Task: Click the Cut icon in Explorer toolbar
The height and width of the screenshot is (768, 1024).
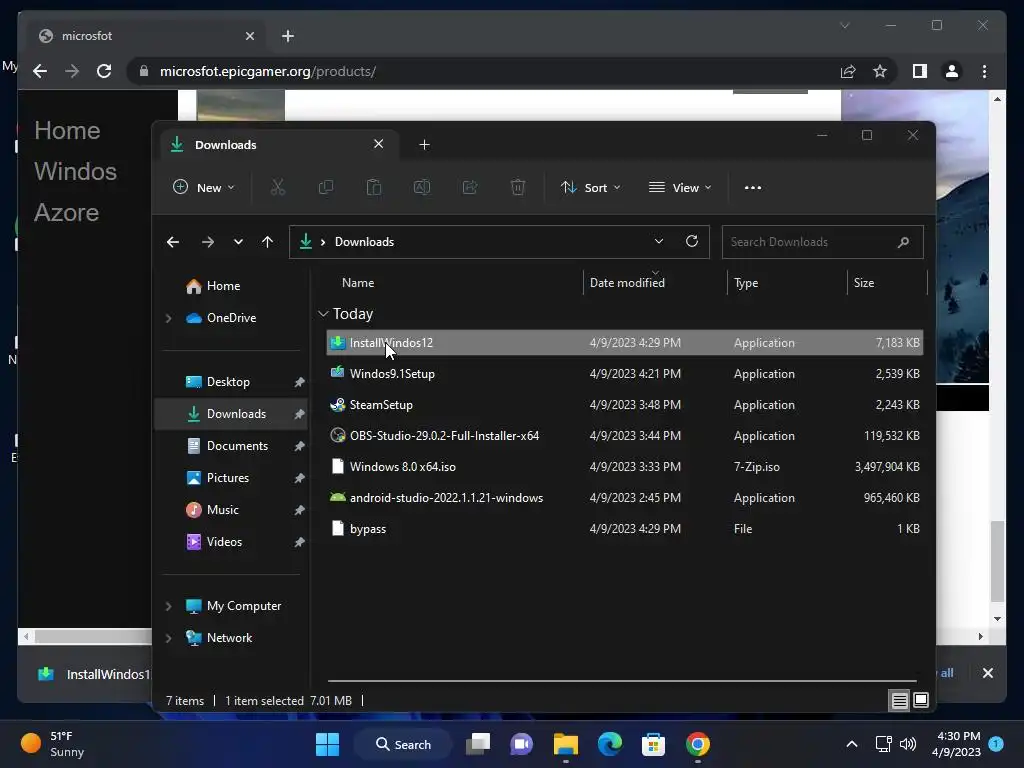Action: coord(278,187)
